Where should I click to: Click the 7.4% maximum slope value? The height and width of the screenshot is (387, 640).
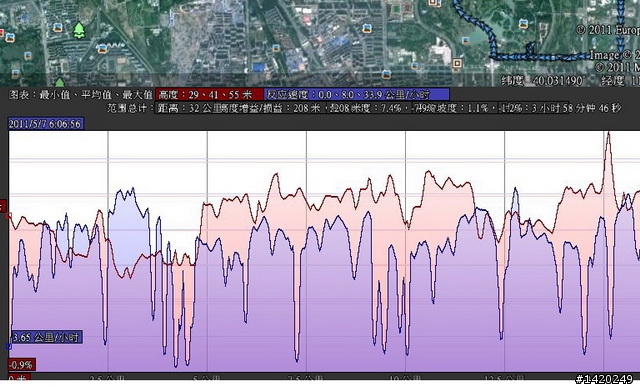click(391, 108)
